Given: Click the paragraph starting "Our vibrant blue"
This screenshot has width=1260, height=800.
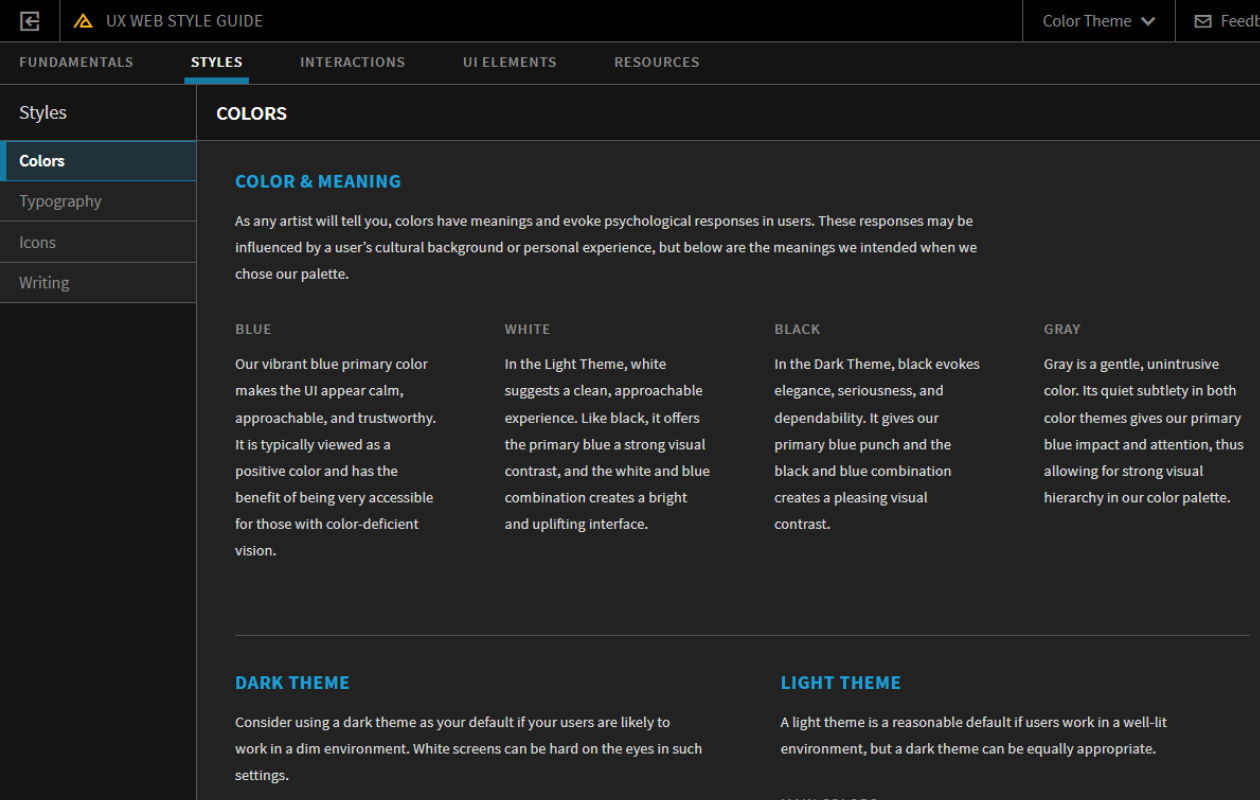Looking at the screenshot, I should point(336,457).
